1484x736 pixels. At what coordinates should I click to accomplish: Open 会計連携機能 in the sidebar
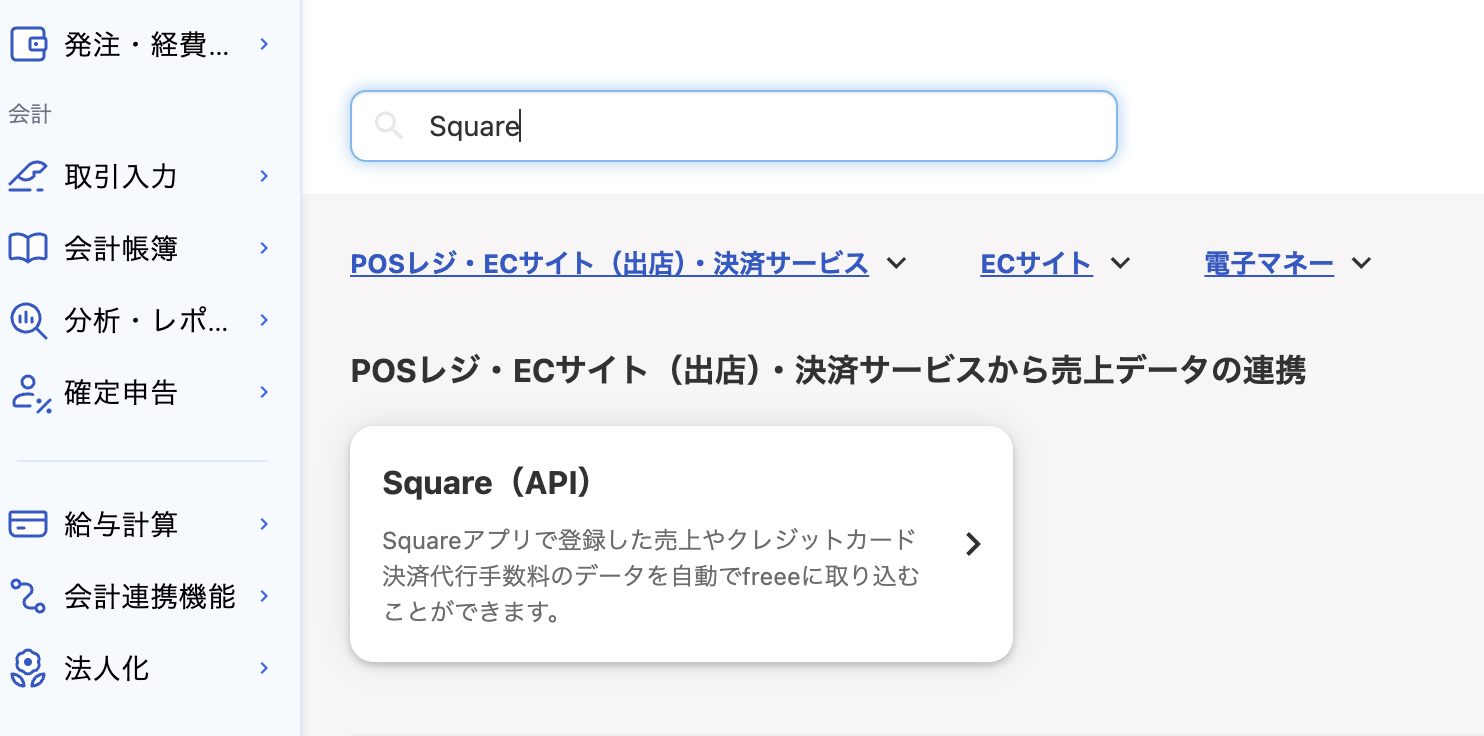(150, 596)
